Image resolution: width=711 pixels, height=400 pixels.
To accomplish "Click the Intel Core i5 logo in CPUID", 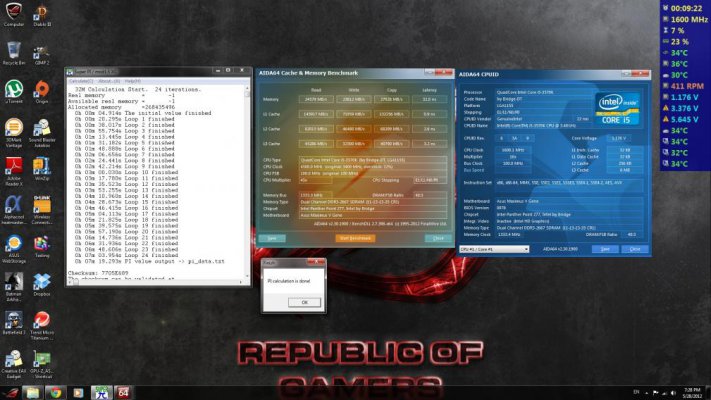I will pyautogui.click(x=617, y=109).
